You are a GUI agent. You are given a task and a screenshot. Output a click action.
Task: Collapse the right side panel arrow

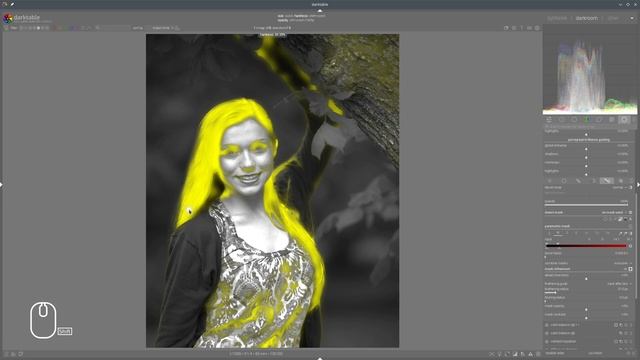click(638, 184)
